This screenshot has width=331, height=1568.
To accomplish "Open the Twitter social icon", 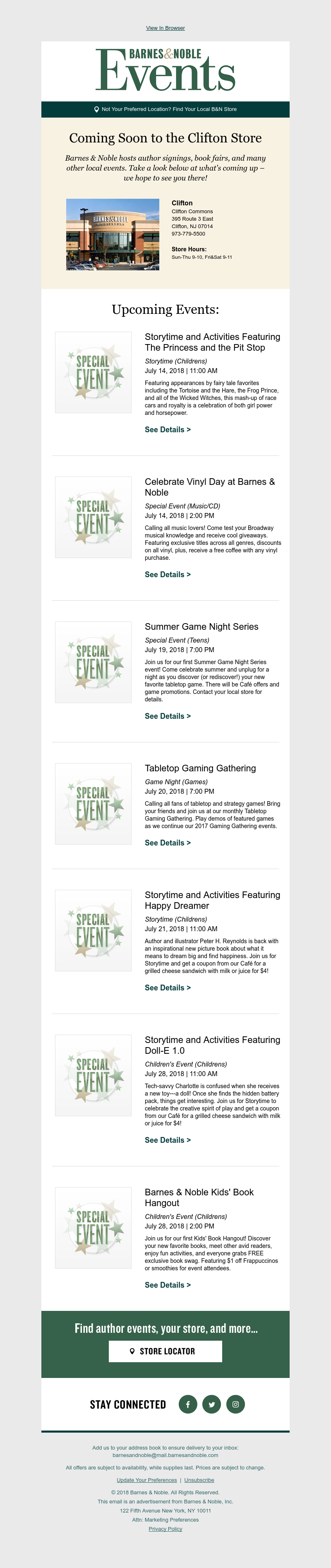I will 212,1404.
